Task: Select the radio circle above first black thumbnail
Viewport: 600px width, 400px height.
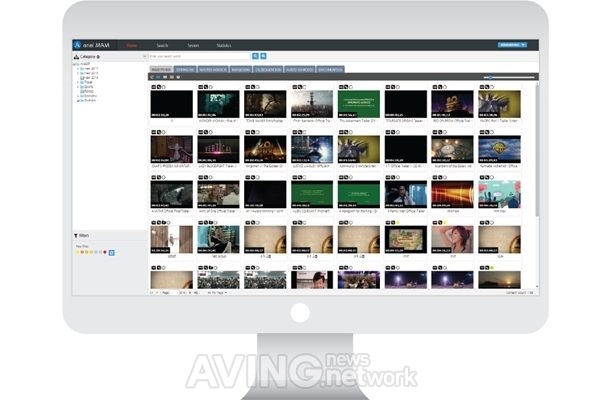Action: (164, 87)
